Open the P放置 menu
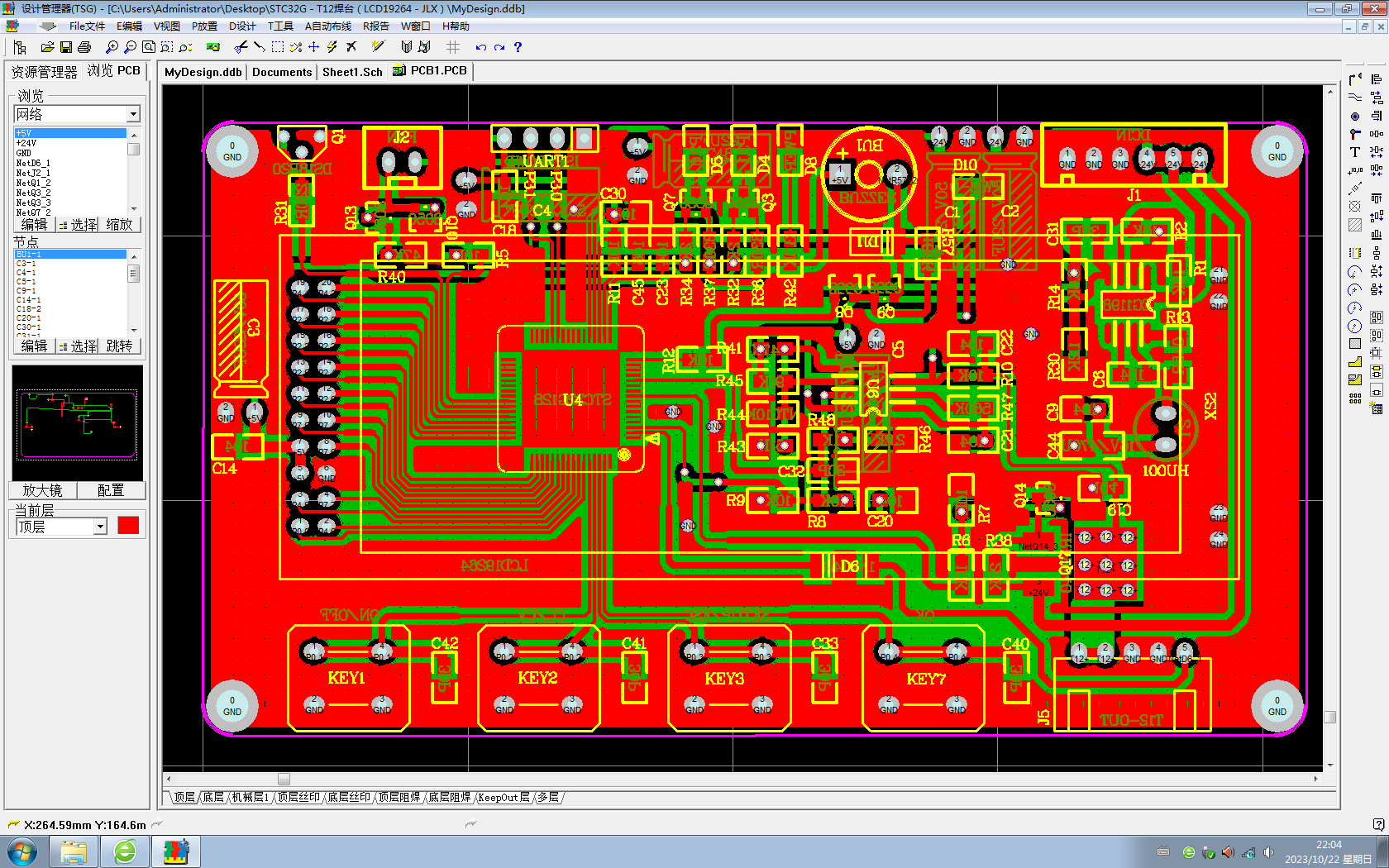 pos(204,26)
